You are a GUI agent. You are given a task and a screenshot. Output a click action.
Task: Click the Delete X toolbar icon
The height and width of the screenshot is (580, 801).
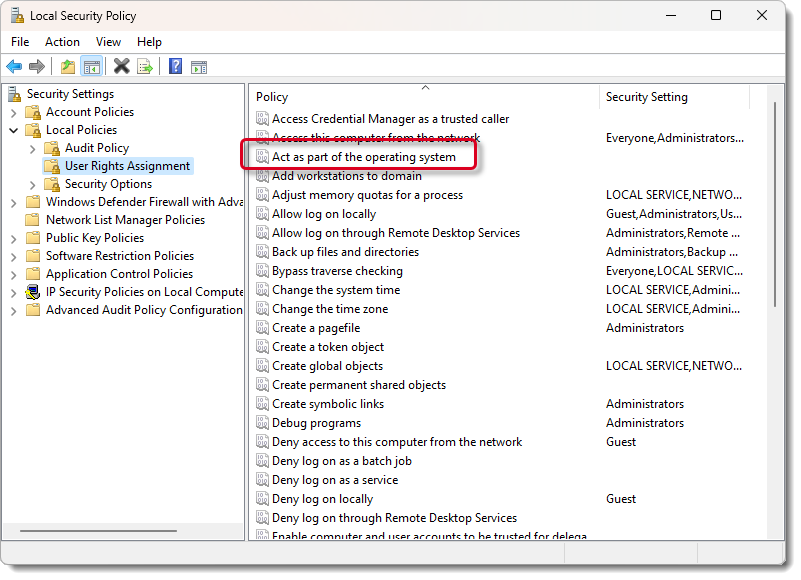[x=121, y=67]
